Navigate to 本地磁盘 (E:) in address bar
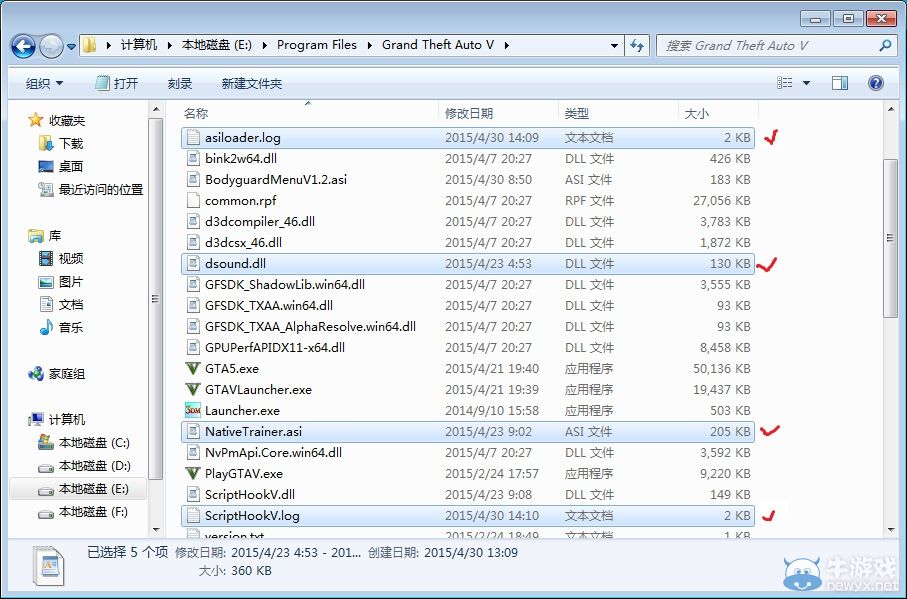This screenshot has height=599, width=907. [216, 45]
